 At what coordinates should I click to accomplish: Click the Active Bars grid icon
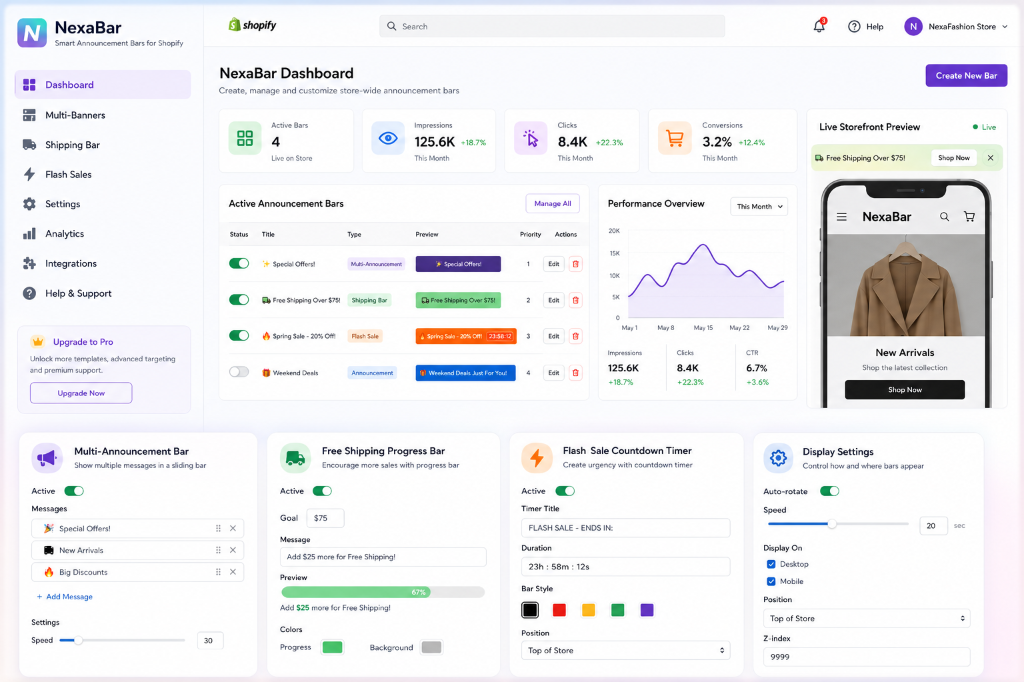[x=245, y=138]
